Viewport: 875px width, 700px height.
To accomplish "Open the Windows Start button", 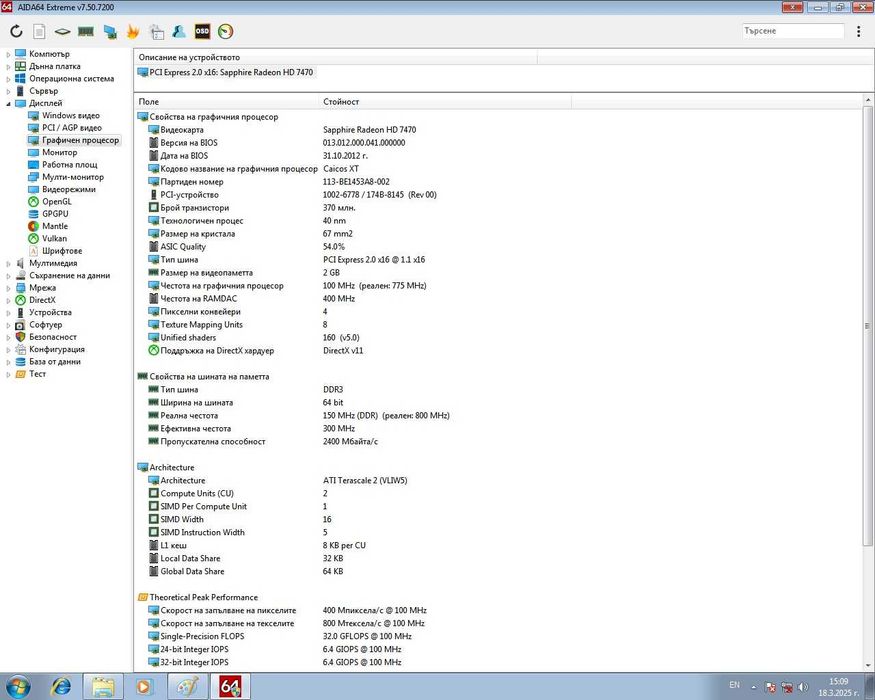I will 18,687.
